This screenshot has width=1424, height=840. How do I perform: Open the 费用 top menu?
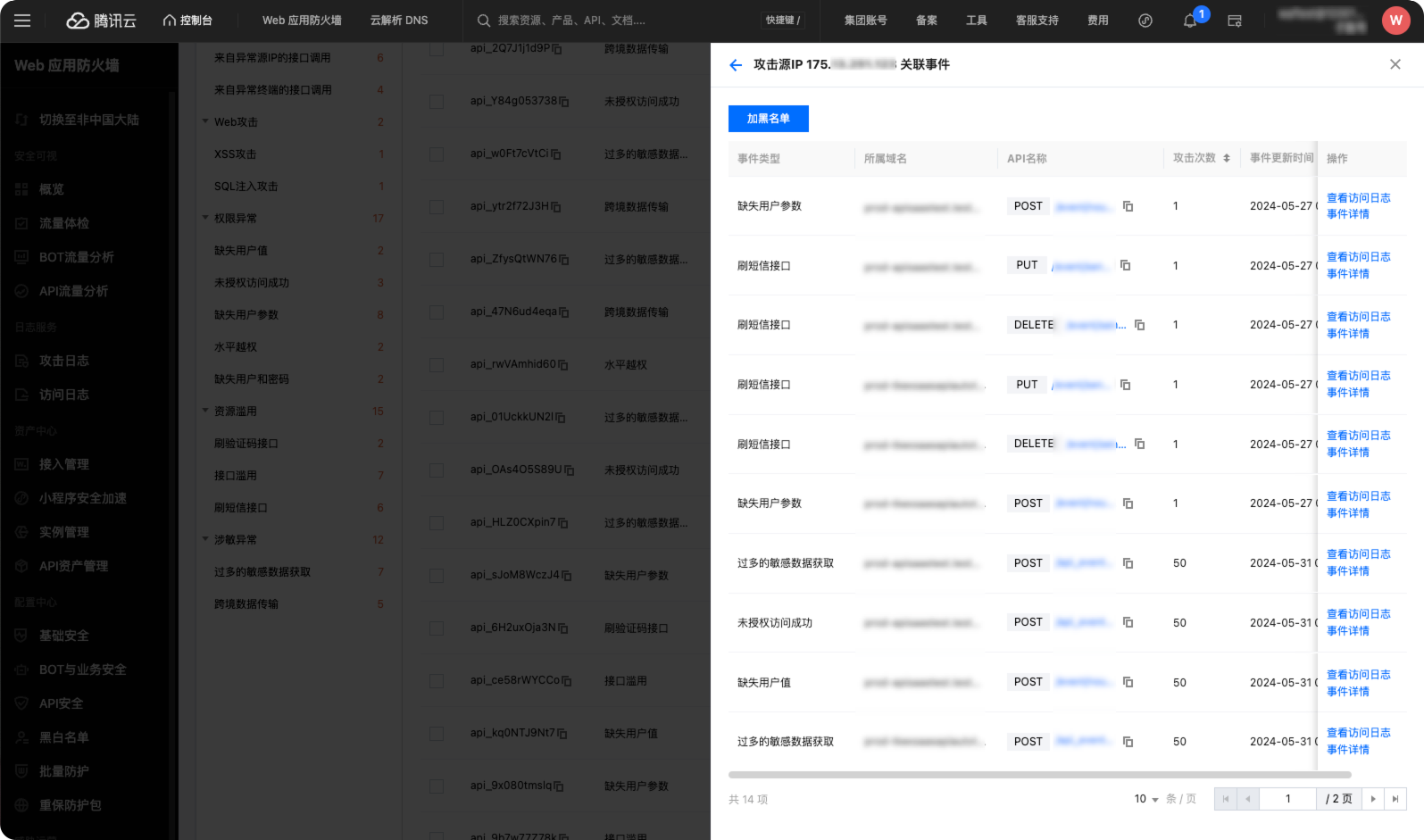(x=1098, y=21)
